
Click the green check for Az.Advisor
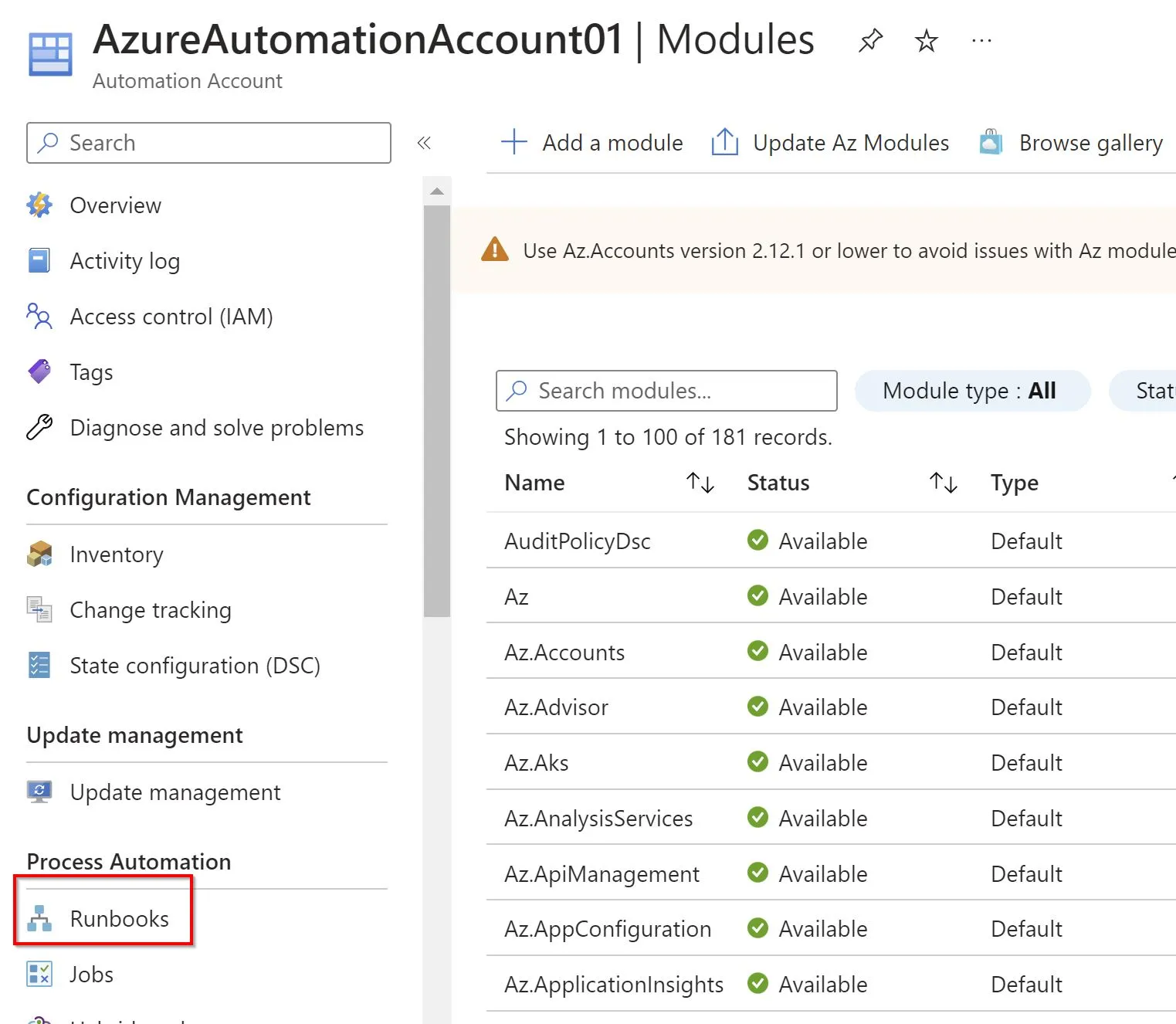(x=758, y=707)
